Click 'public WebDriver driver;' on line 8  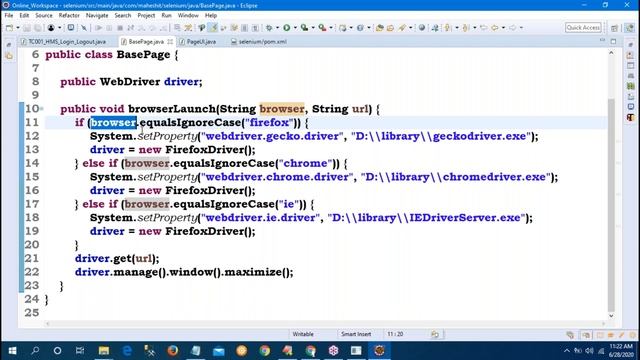131,82
